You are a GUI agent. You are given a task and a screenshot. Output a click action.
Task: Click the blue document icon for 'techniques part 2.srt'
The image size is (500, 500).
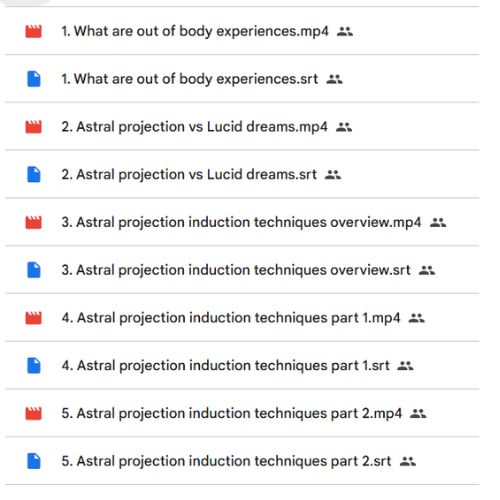click(x=34, y=461)
